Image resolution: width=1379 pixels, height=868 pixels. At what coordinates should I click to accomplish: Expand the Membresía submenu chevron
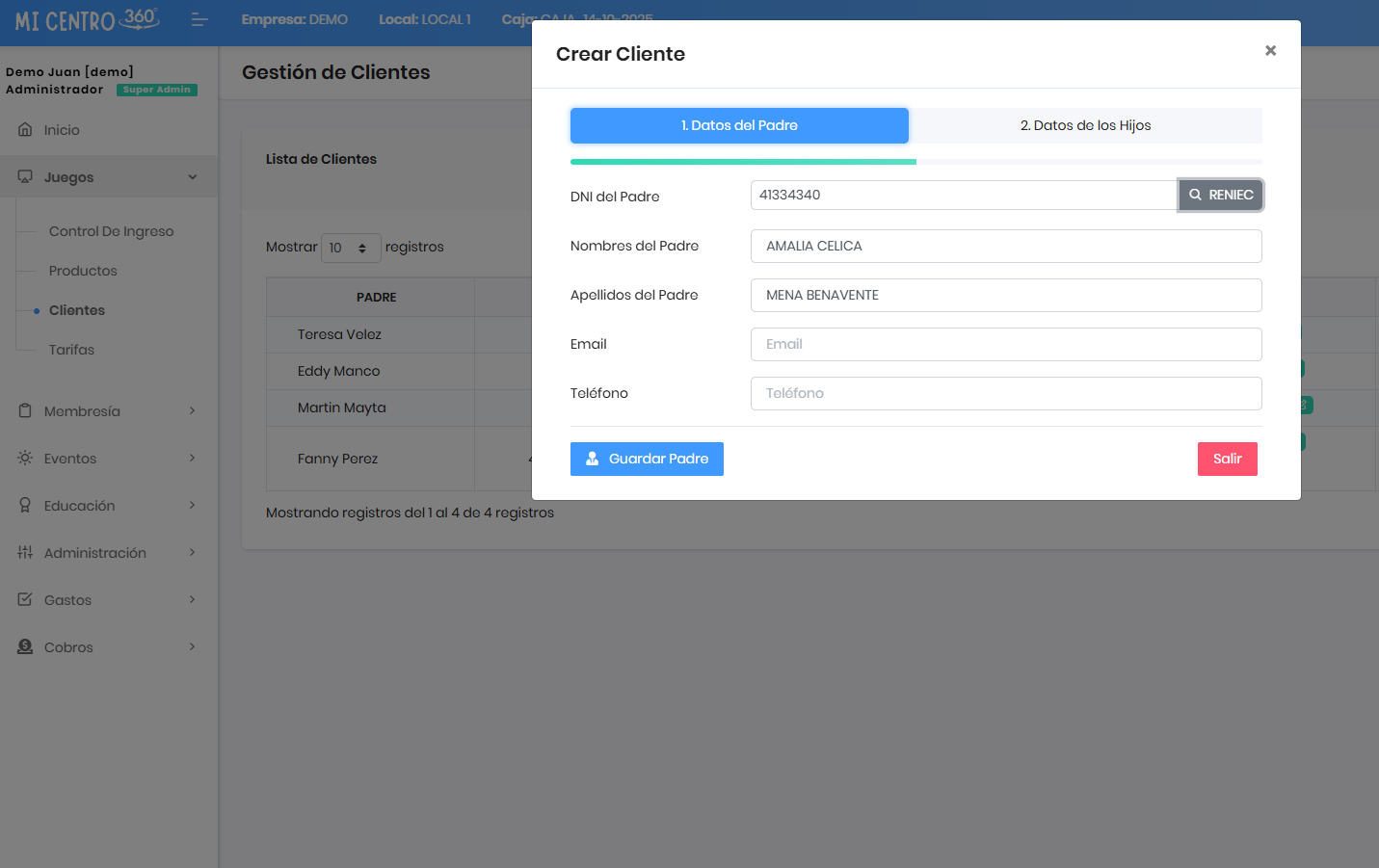point(192,410)
